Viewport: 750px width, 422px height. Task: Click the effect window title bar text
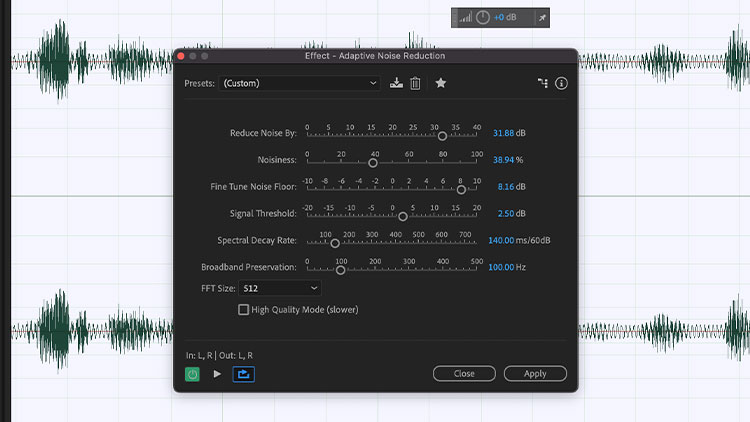pyautogui.click(x=375, y=56)
